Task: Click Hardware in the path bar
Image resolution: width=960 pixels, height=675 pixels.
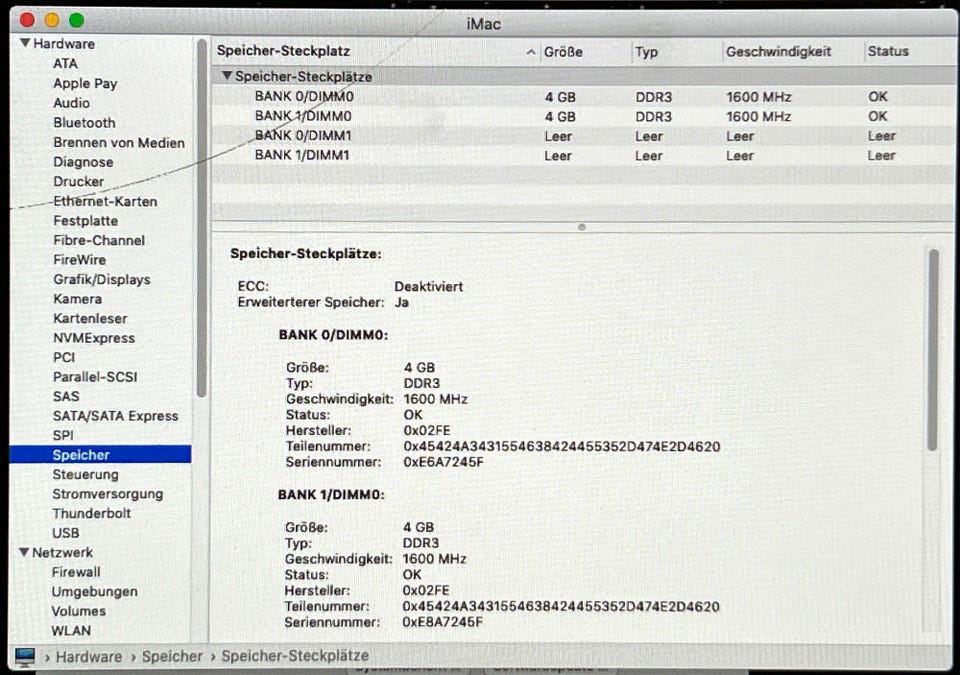Action: click(89, 657)
